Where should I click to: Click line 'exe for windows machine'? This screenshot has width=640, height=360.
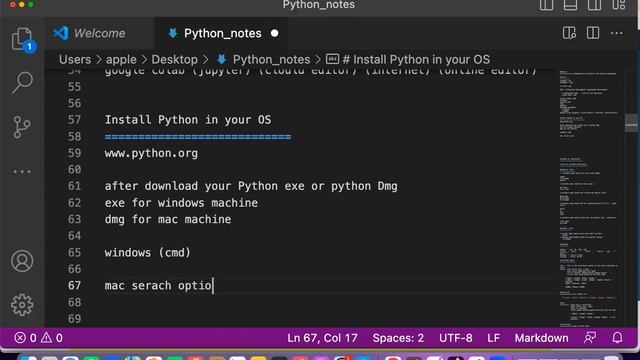click(181, 203)
